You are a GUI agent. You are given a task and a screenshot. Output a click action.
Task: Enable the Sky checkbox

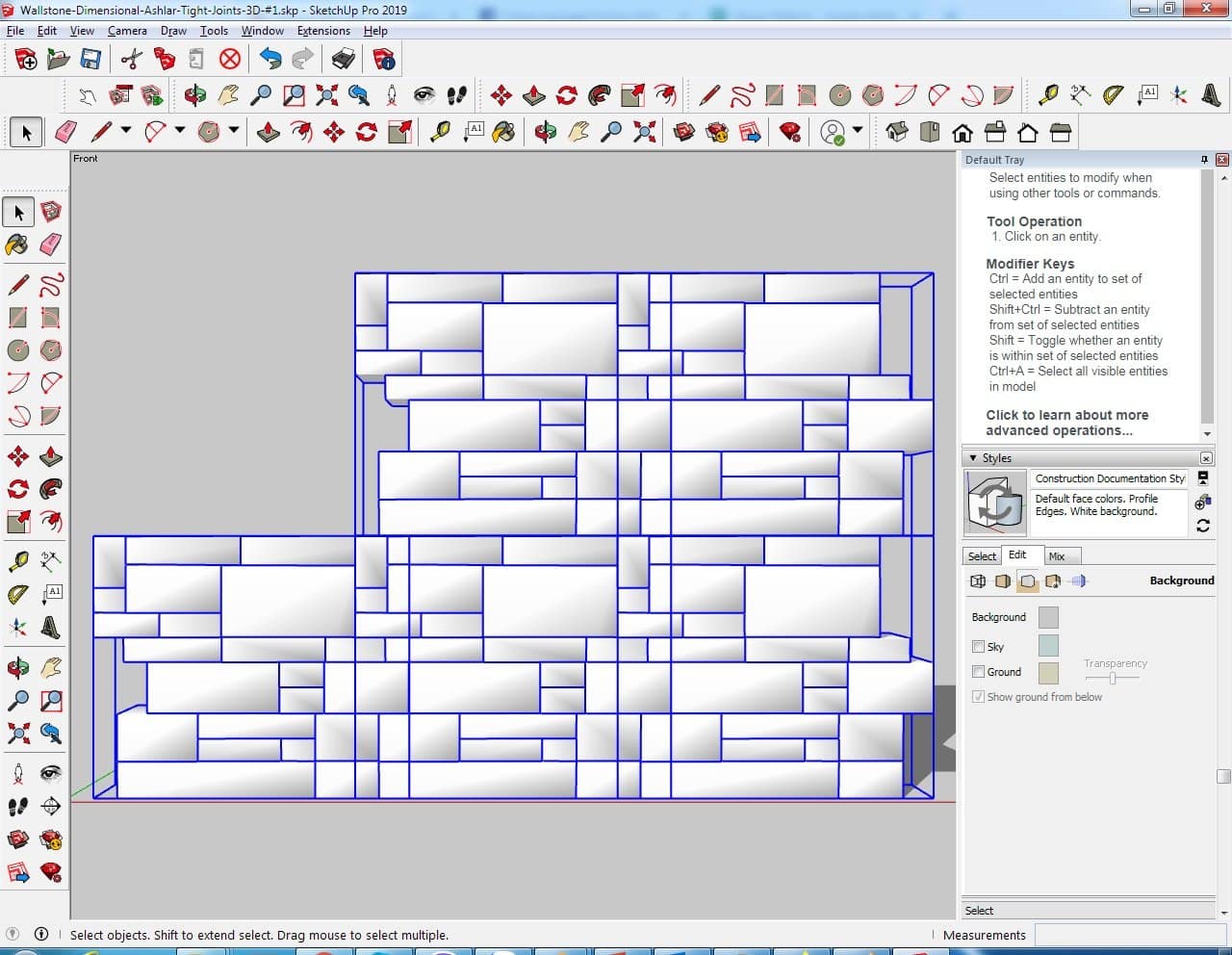point(978,647)
